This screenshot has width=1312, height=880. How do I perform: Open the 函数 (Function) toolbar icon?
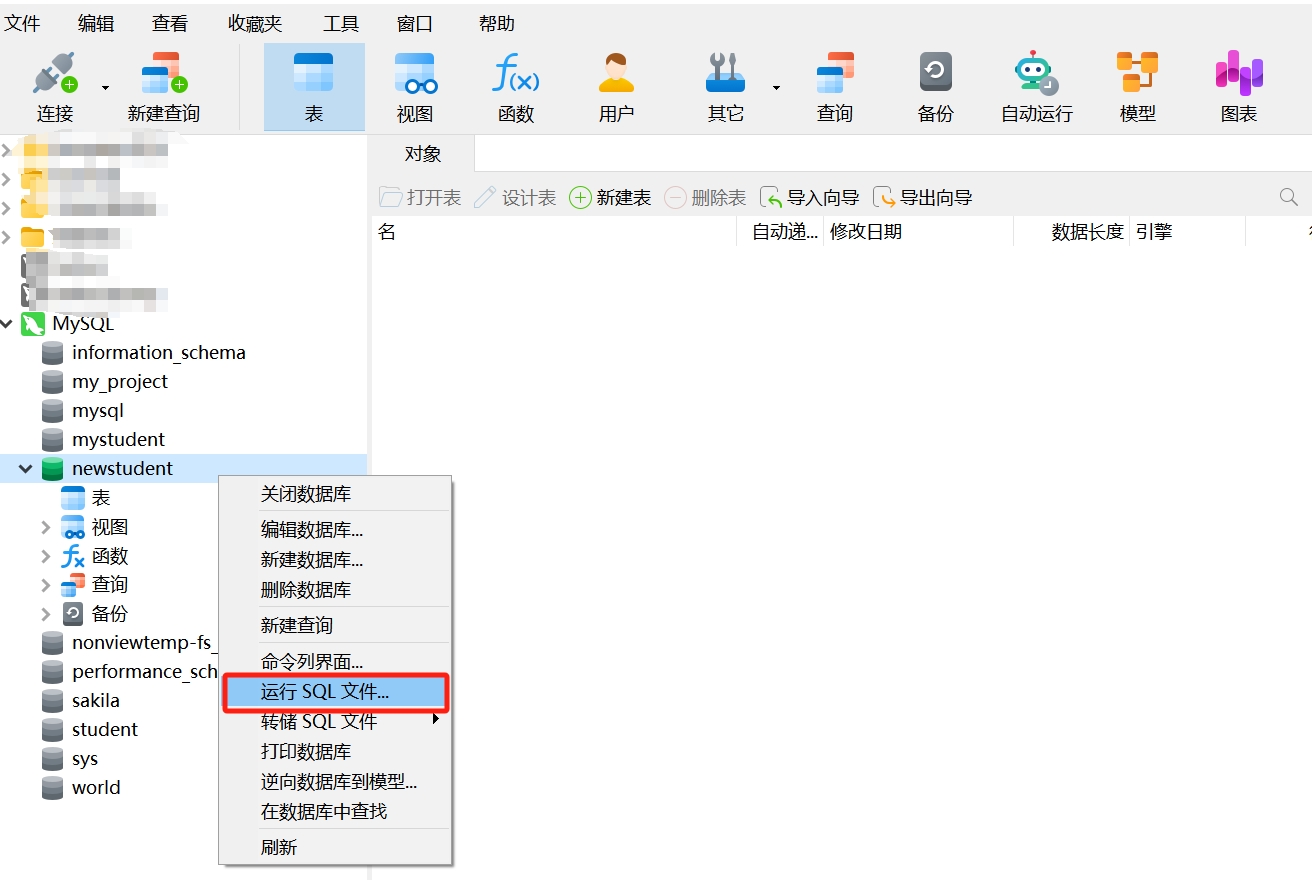coord(515,75)
